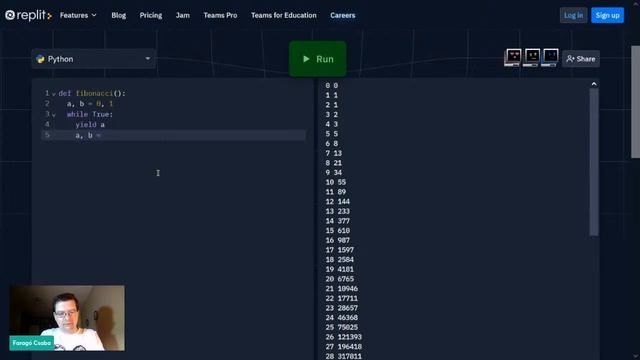The image size is (640, 360).
Task: Click the Python logo icon
Action: [40, 59]
